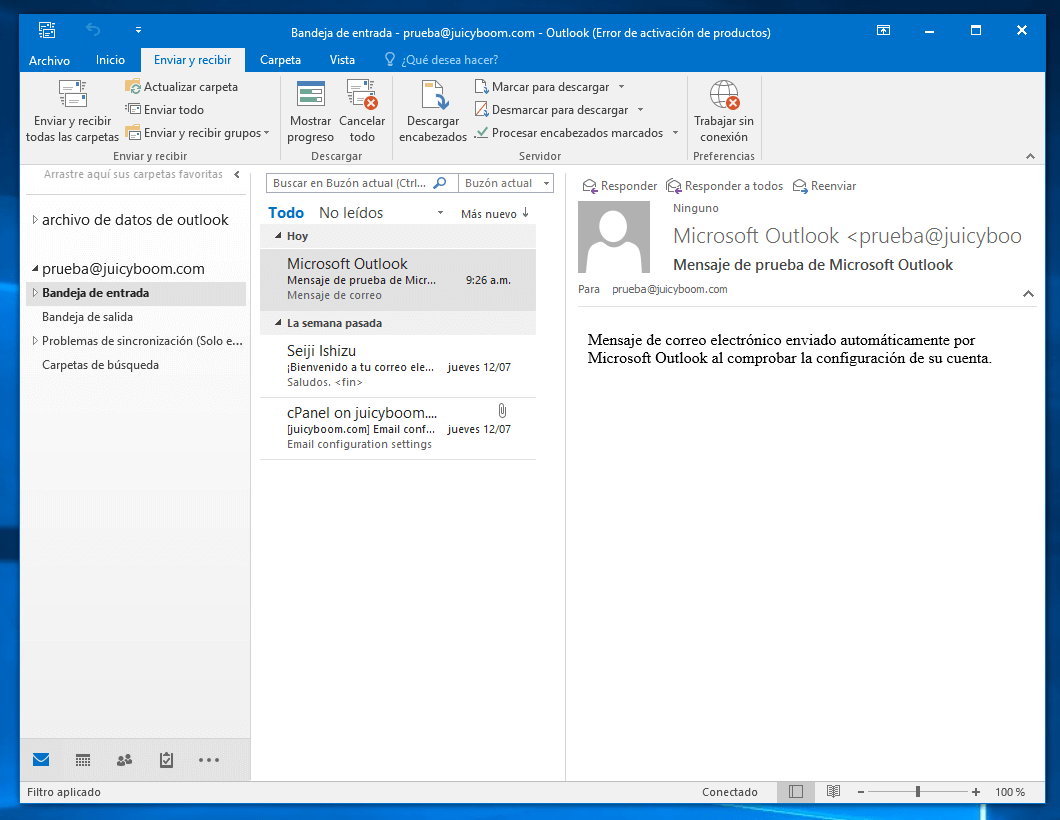Screen dimensions: 1060x820
Task: Expand the Enviar y recibir grupos dropdown
Action: [x=266, y=133]
